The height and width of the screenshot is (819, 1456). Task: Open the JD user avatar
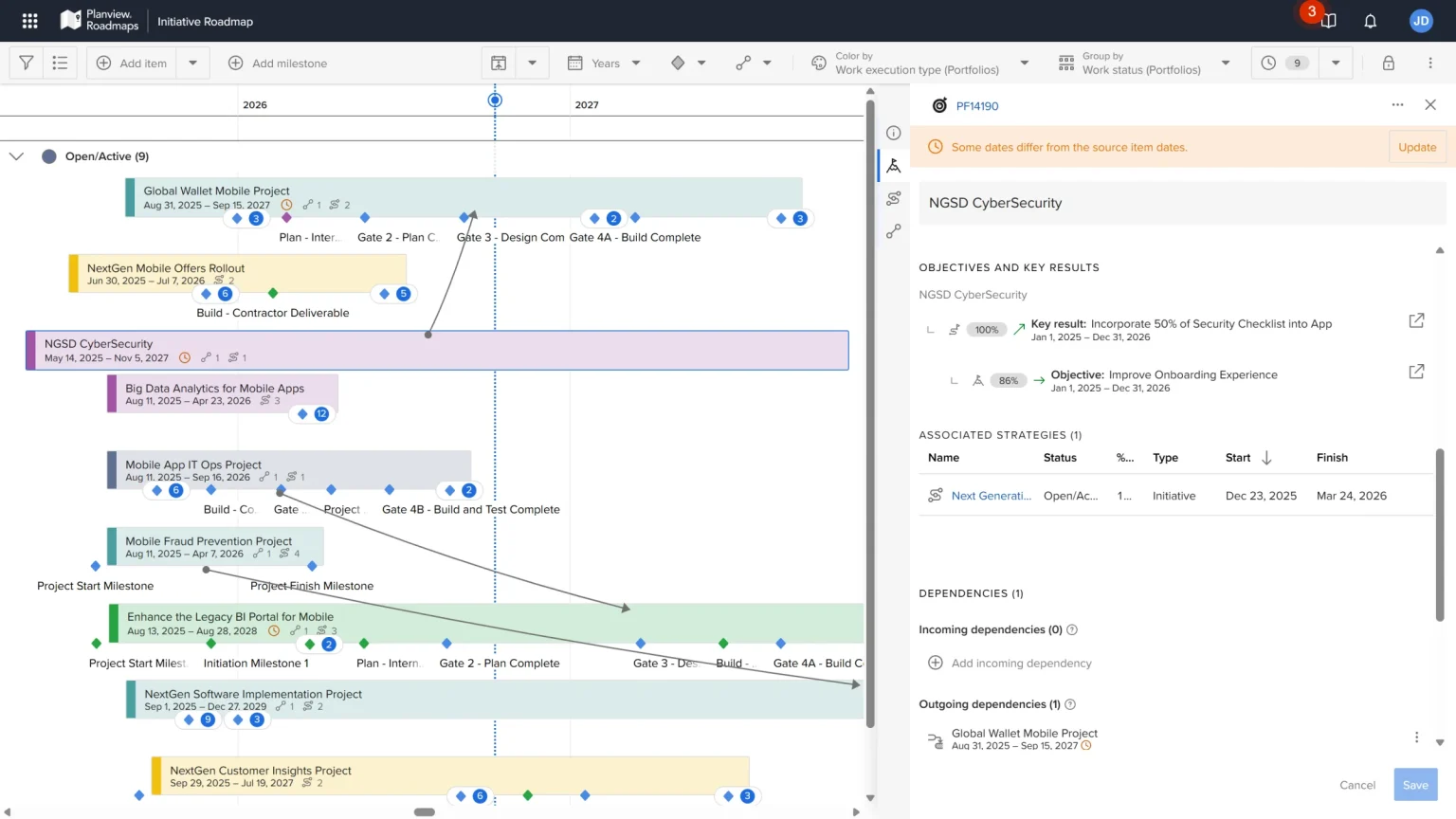point(1420,21)
